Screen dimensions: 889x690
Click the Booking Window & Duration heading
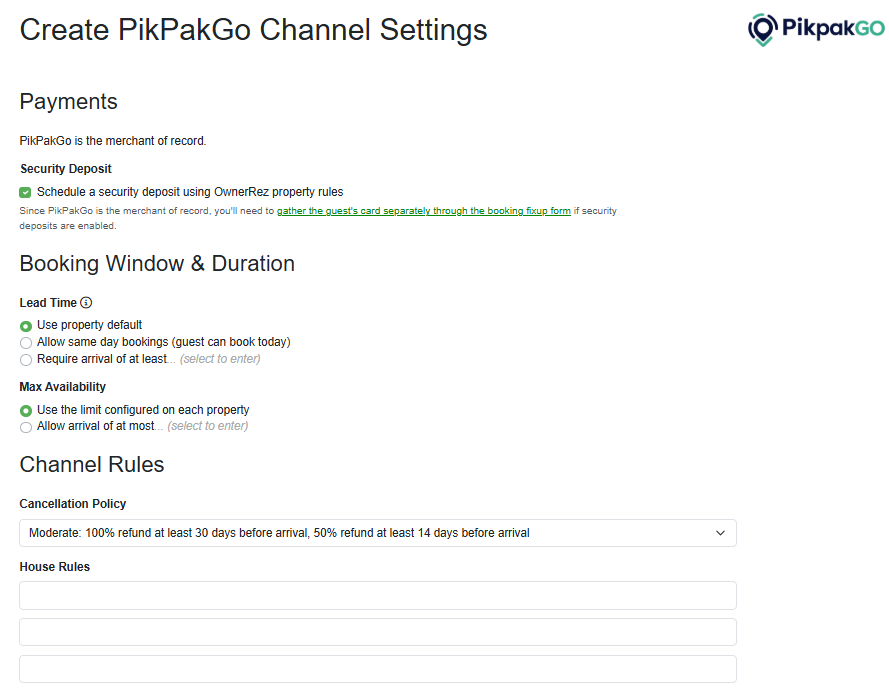coord(157,264)
